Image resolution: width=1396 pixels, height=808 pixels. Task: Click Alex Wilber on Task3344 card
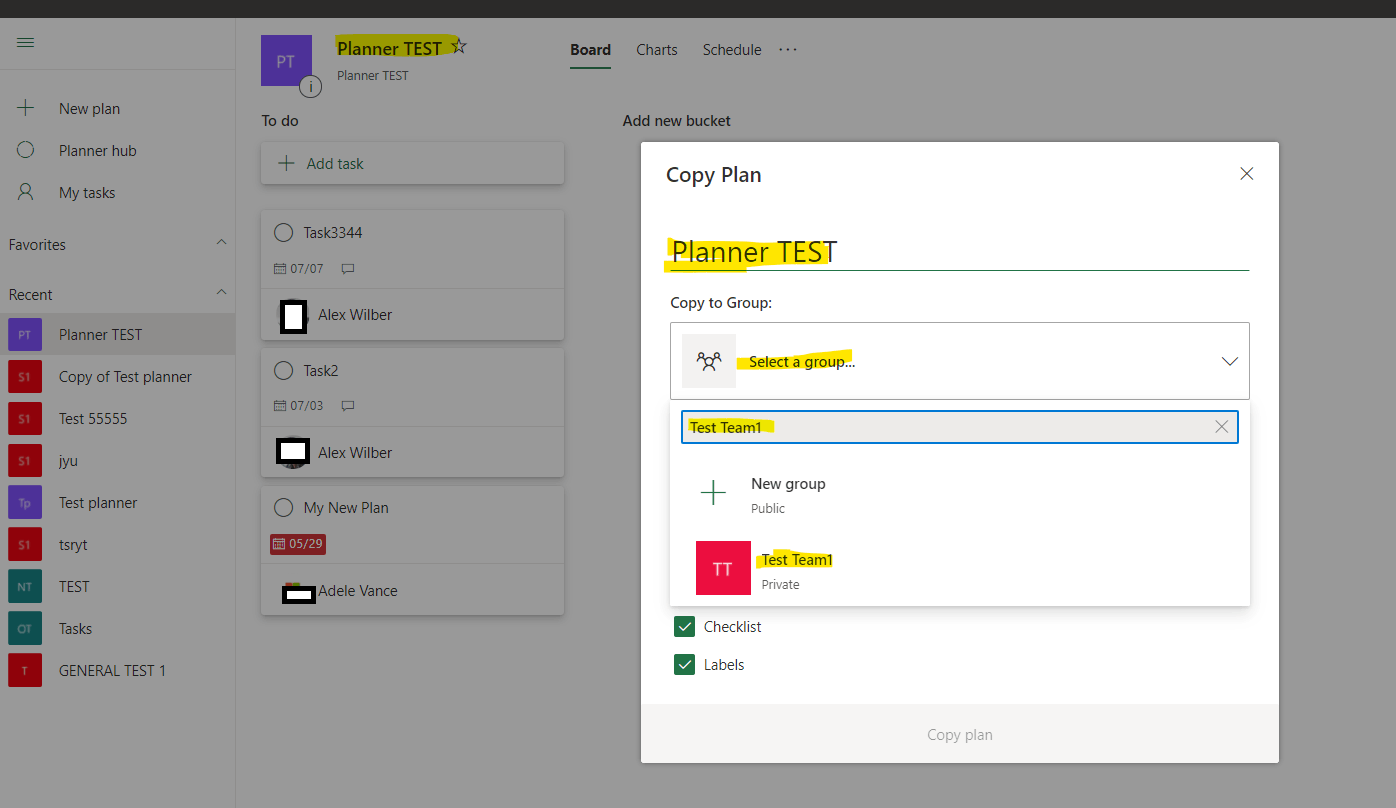(x=355, y=315)
